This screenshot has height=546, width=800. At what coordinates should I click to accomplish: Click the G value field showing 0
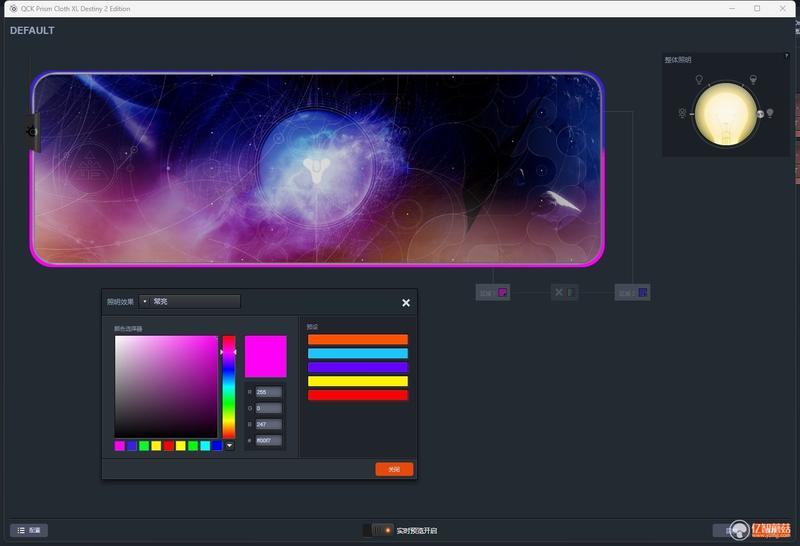tap(268, 408)
